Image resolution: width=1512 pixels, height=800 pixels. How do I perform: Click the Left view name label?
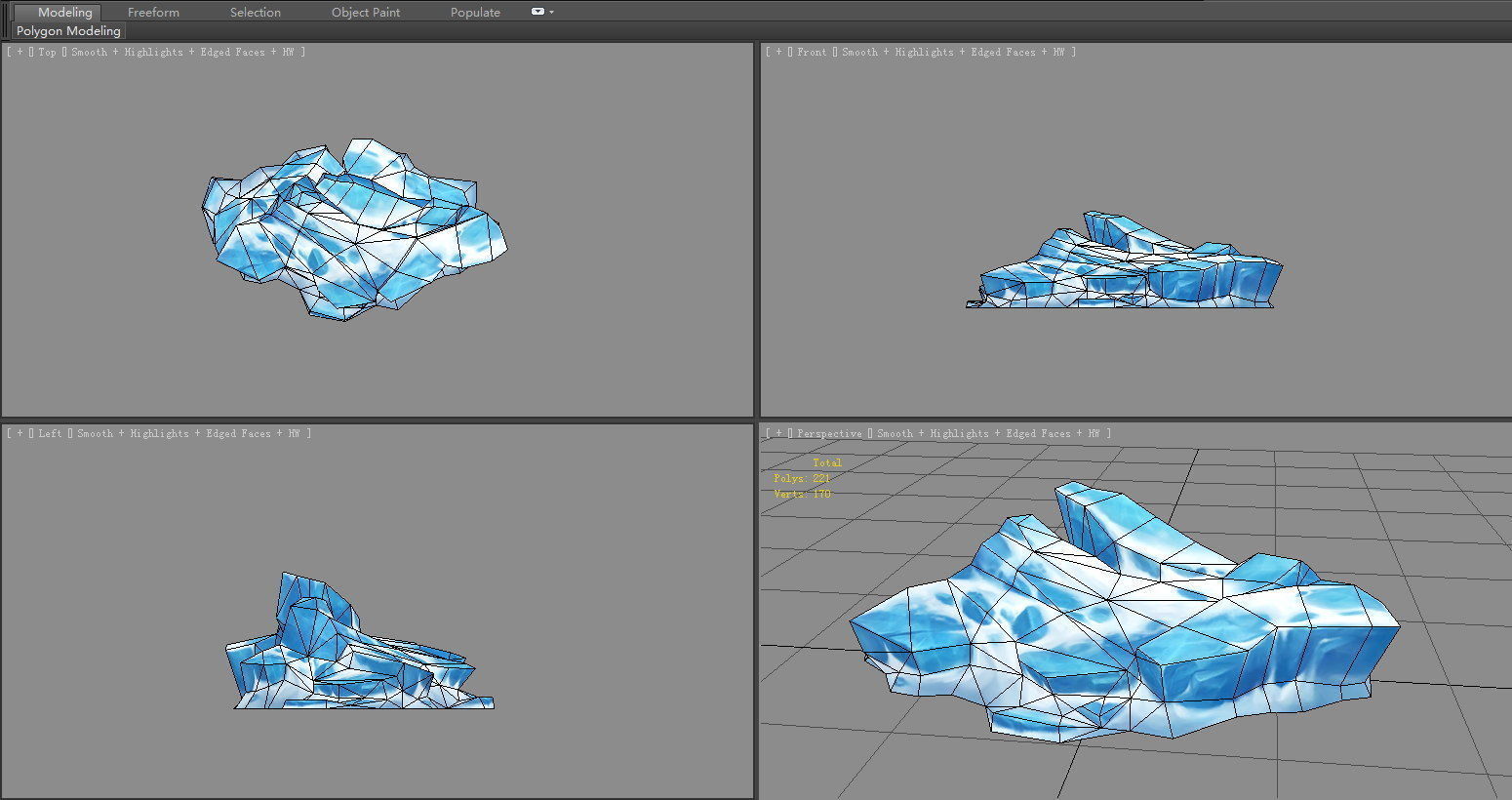tap(50, 433)
